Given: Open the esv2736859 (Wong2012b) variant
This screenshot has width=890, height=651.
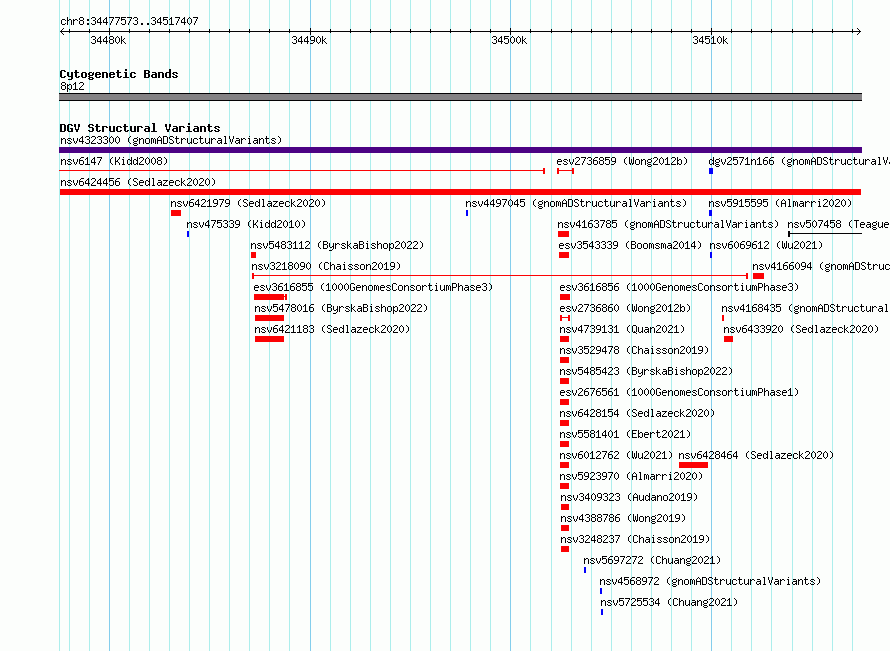Looking at the screenshot, I should coord(622,161).
